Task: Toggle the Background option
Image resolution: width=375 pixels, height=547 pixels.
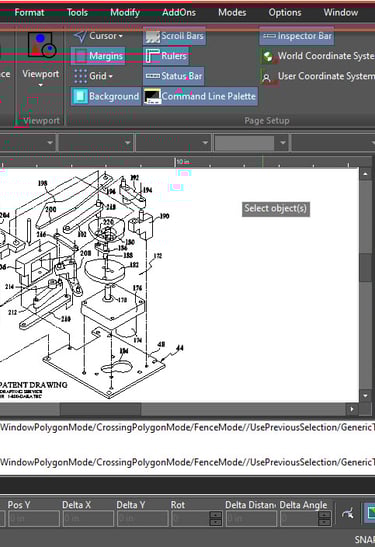Action: point(106,96)
